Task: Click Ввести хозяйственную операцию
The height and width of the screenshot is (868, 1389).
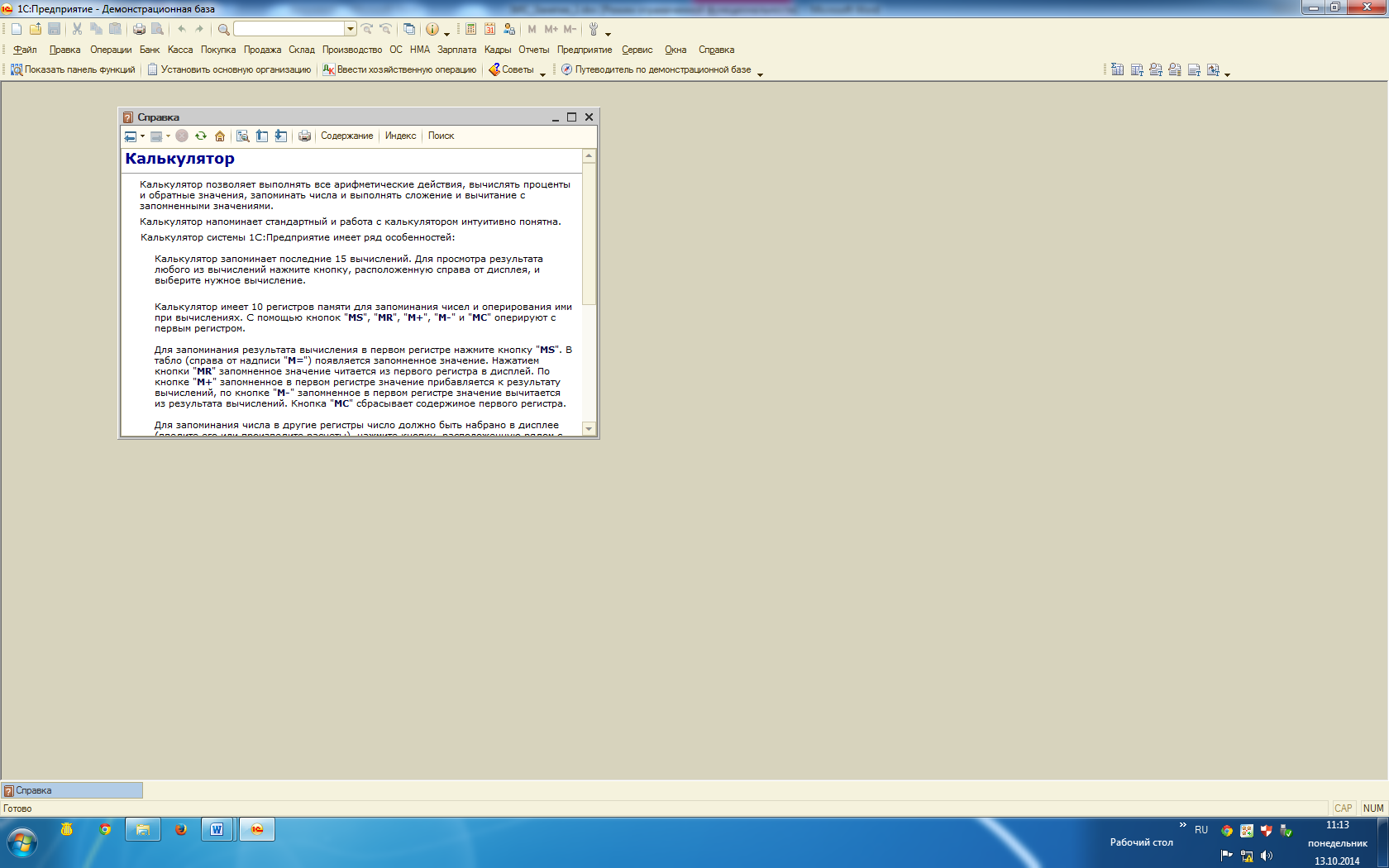Action: tap(399, 69)
